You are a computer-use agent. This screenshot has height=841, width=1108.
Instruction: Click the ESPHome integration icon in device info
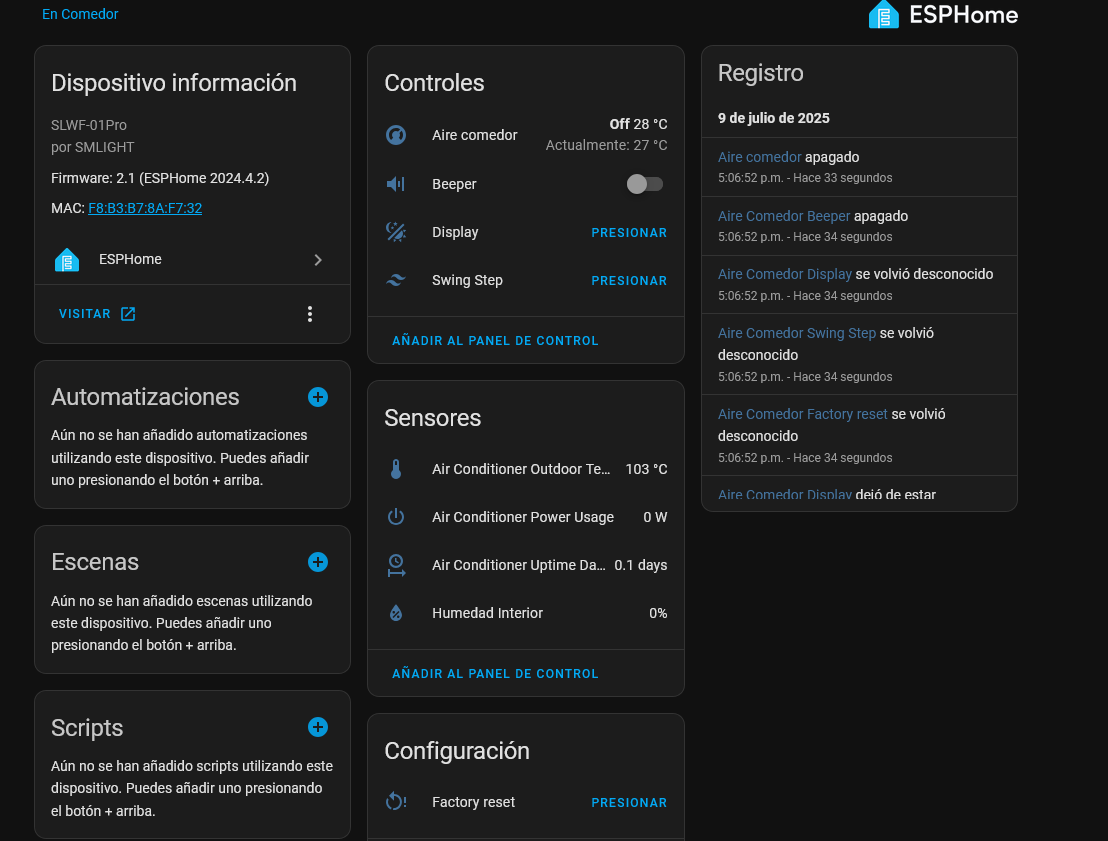(x=67, y=260)
